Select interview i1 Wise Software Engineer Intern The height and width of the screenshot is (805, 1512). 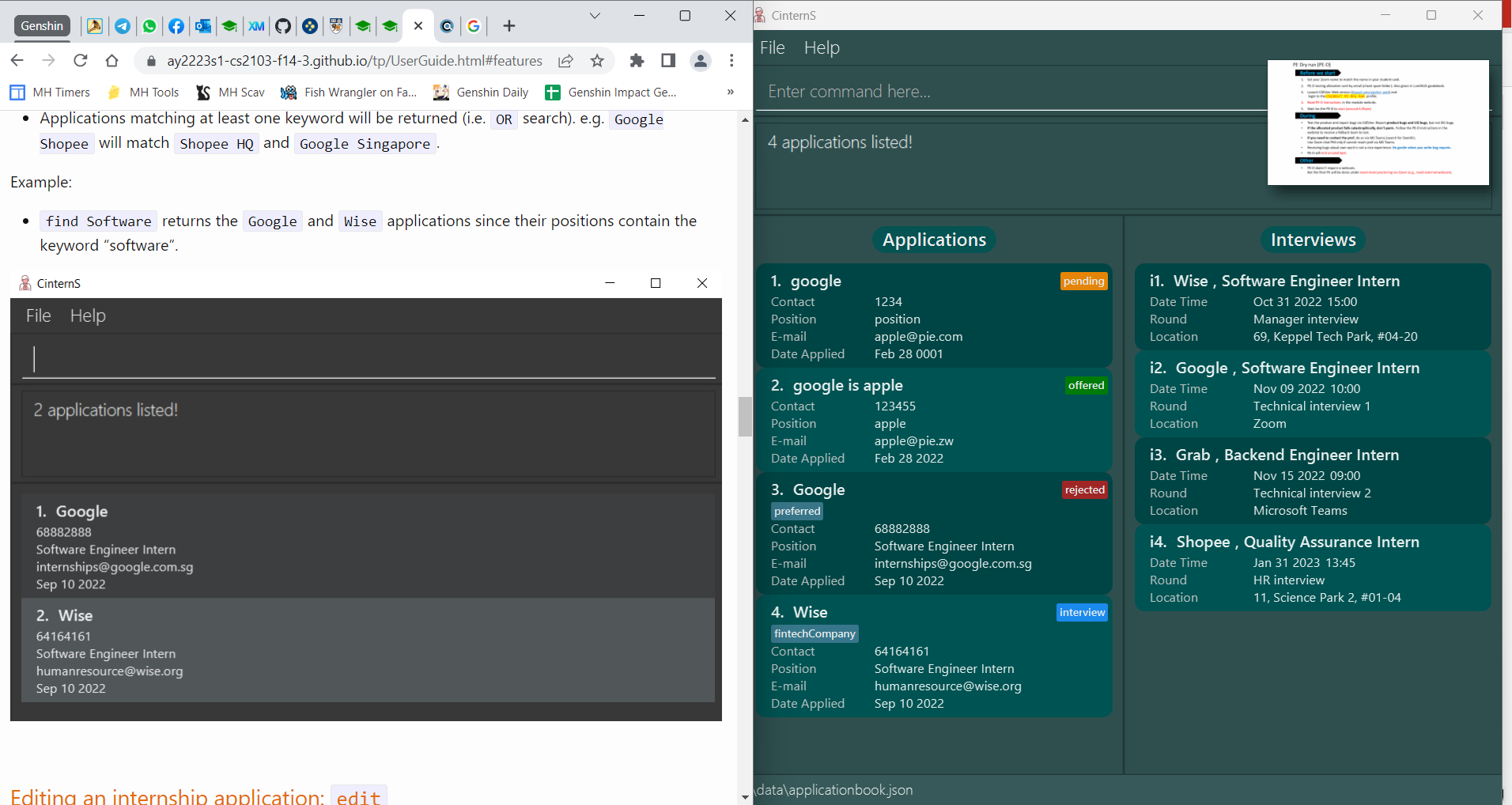point(1313,307)
